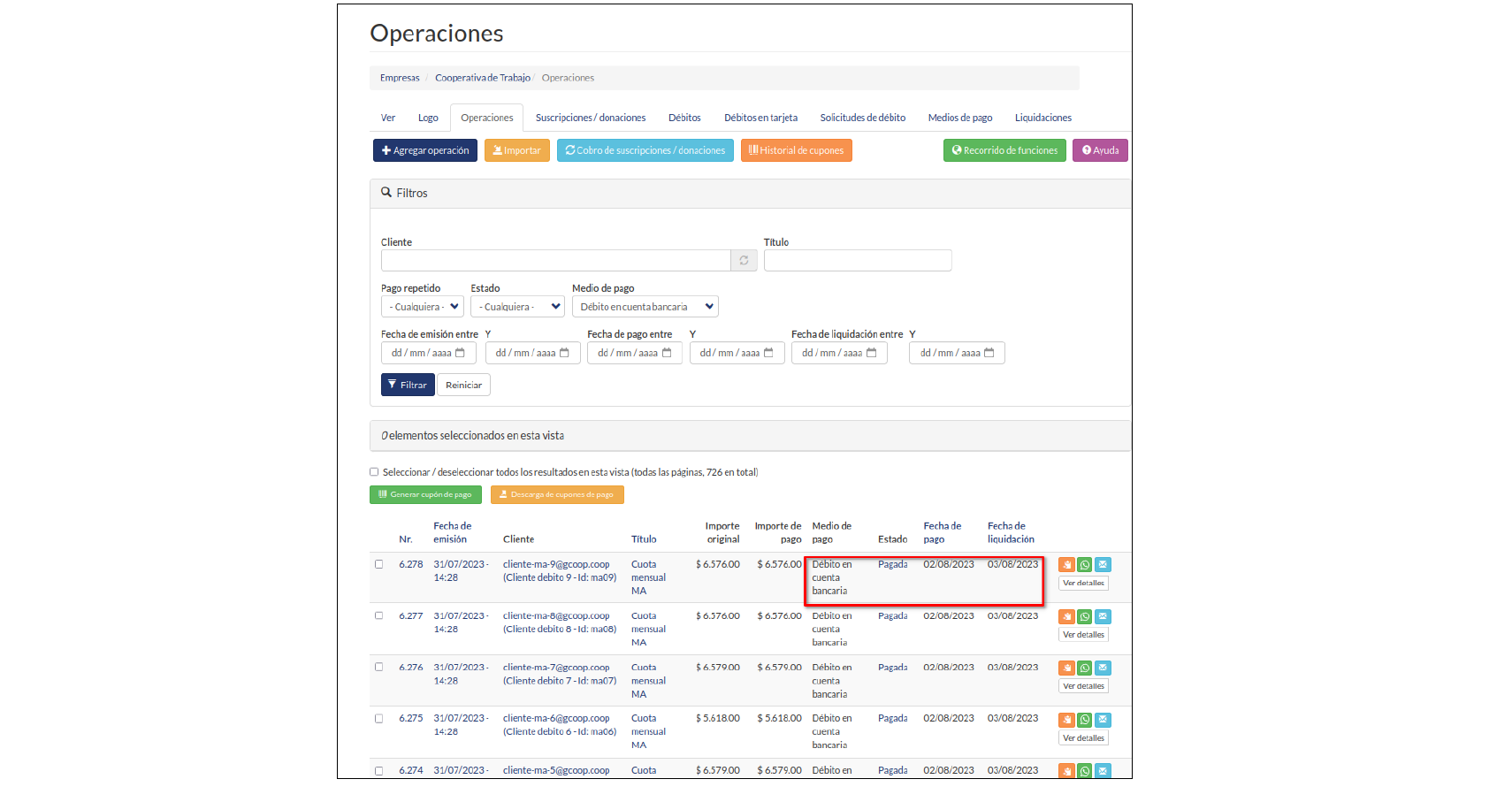Click Ver detalles for operation 6.276
The width and height of the screenshot is (1512, 802).
click(1083, 686)
